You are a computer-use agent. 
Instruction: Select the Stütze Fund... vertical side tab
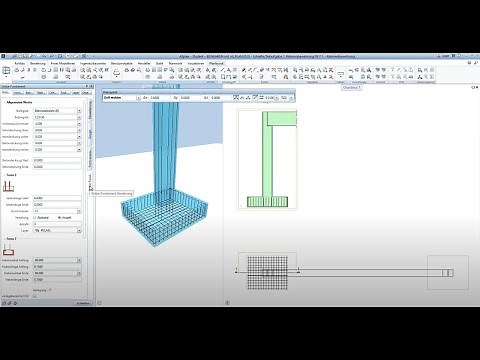click(x=90, y=182)
